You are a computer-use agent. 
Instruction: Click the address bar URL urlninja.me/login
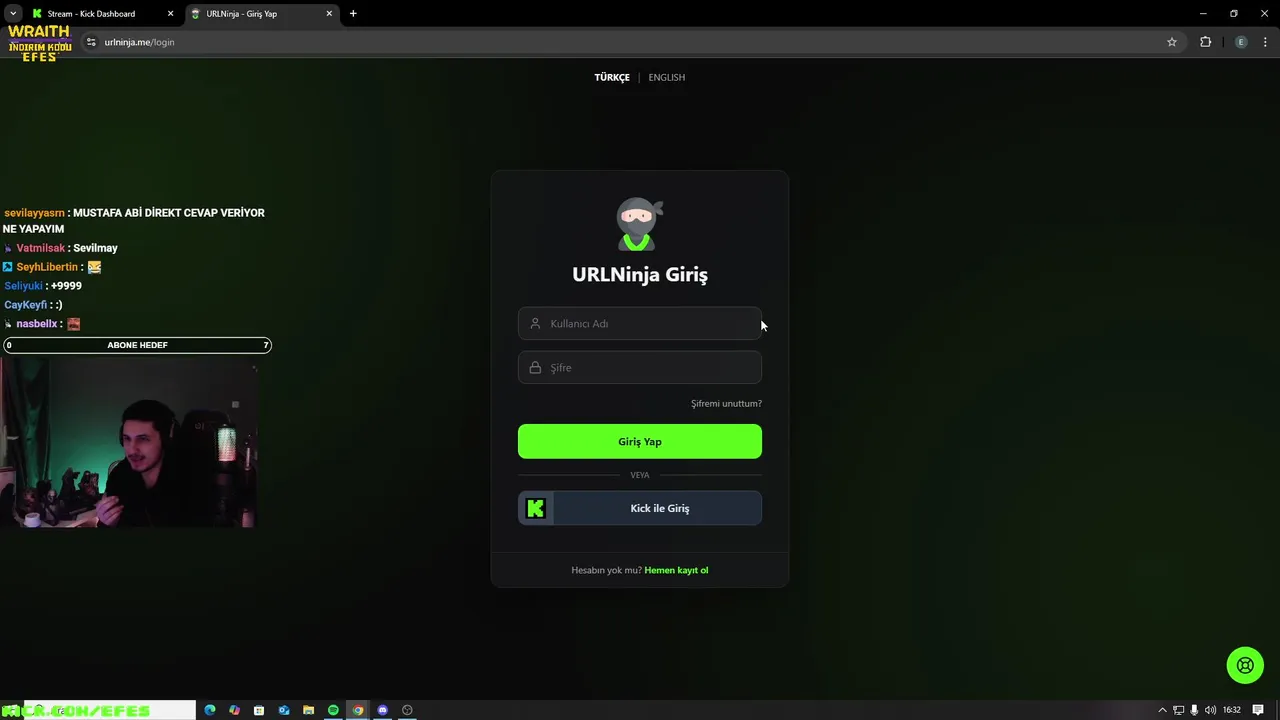pyautogui.click(x=139, y=42)
